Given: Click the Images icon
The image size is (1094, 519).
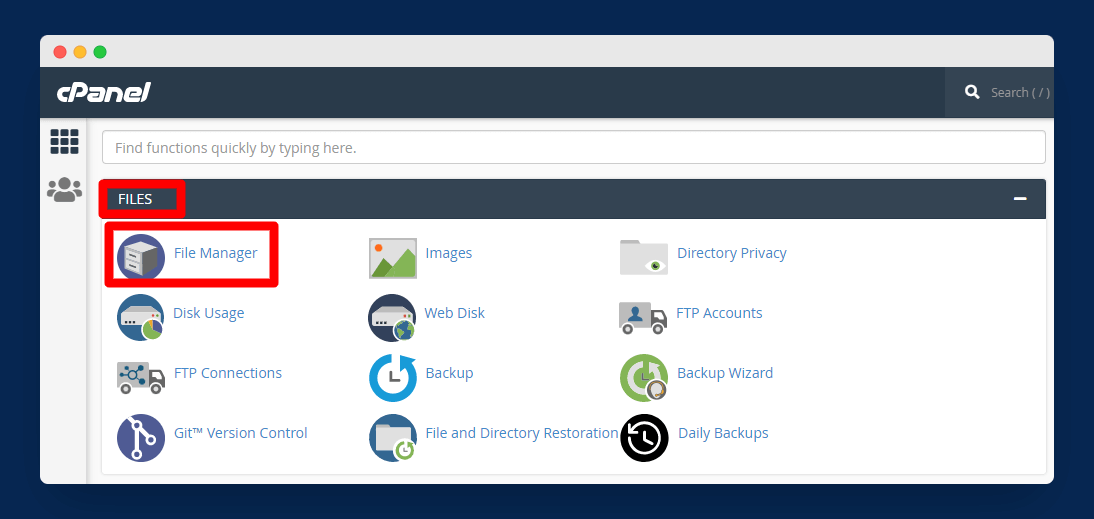Looking at the screenshot, I should (x=392, y=257).
